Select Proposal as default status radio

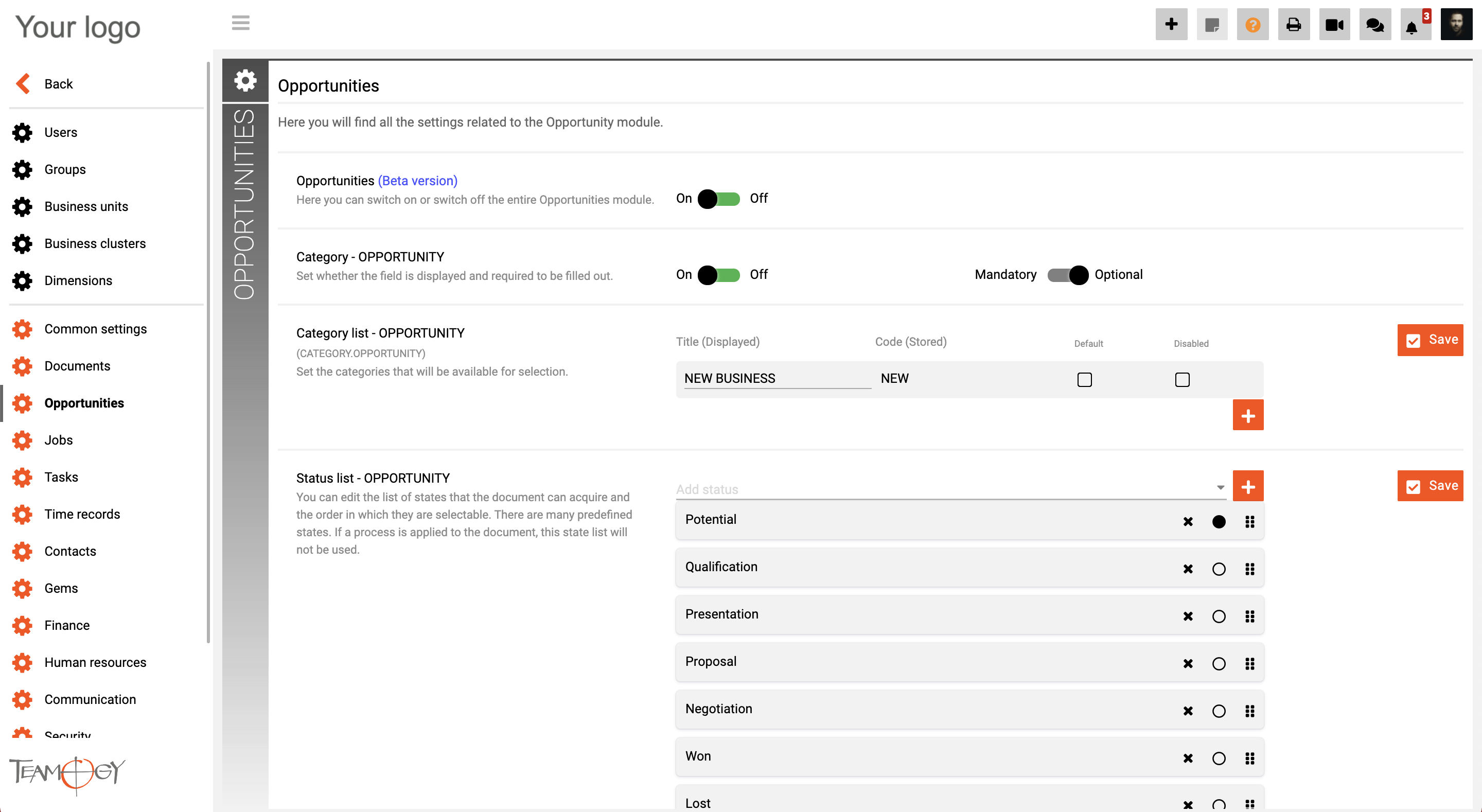click(x=1219, y=664)
